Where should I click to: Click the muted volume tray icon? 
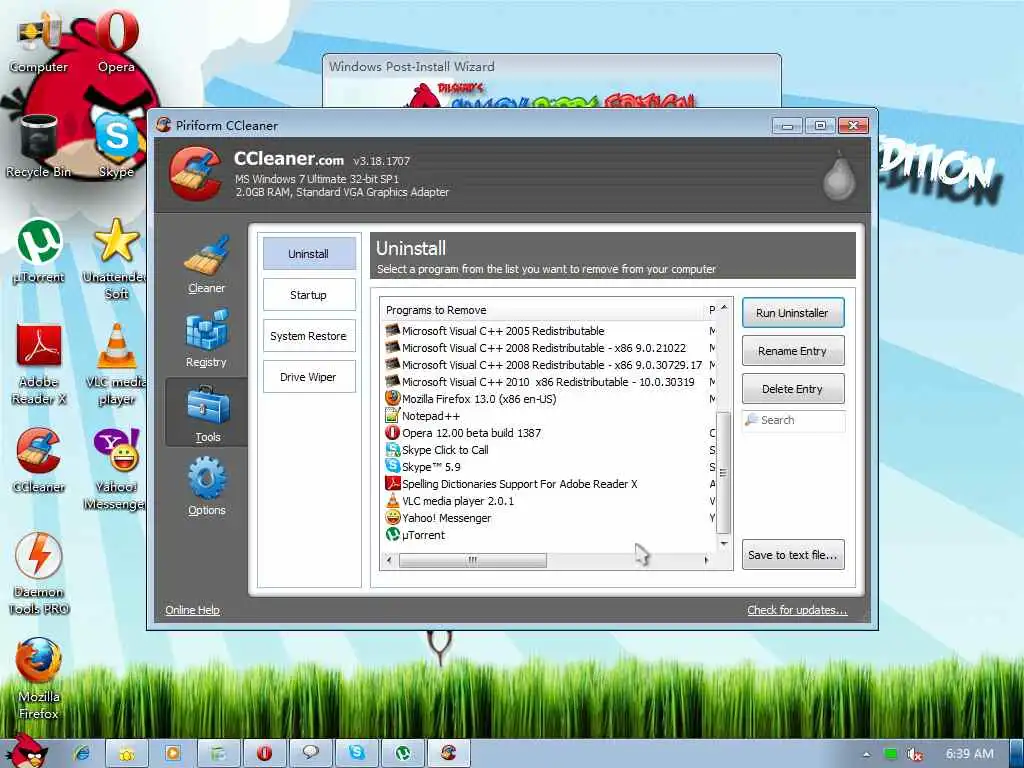tap(915, 754)
